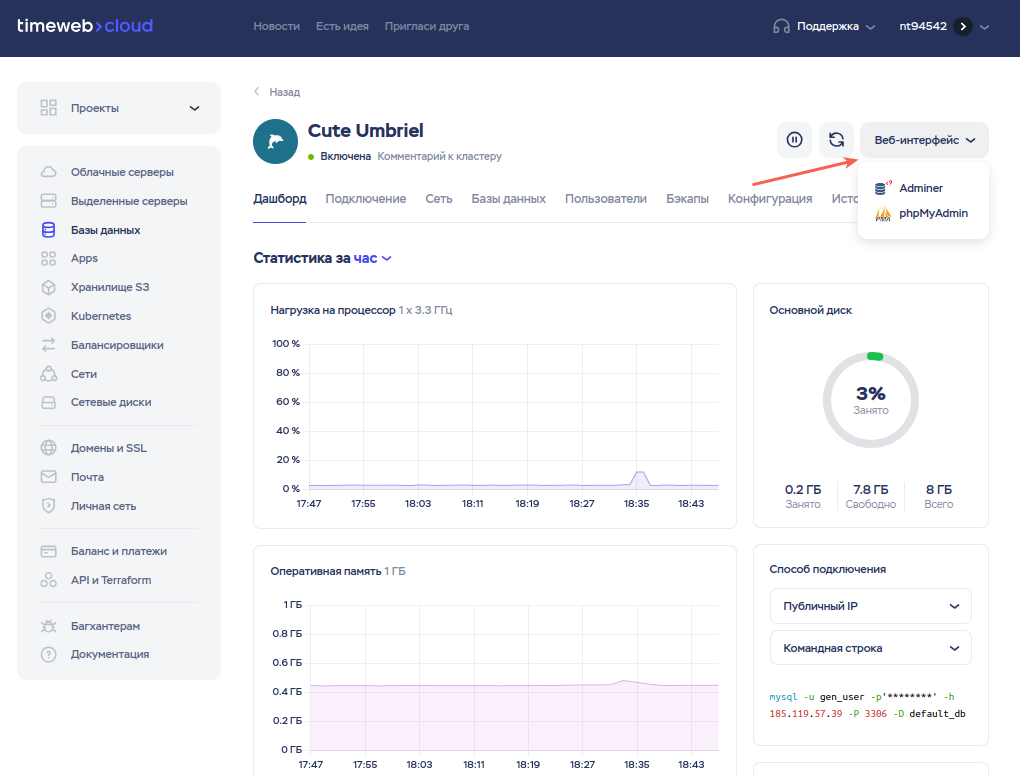This screenshot has height=777, width=1020.
Task: Click the cloud servers icon in sidebar
Action: (48, 172)
